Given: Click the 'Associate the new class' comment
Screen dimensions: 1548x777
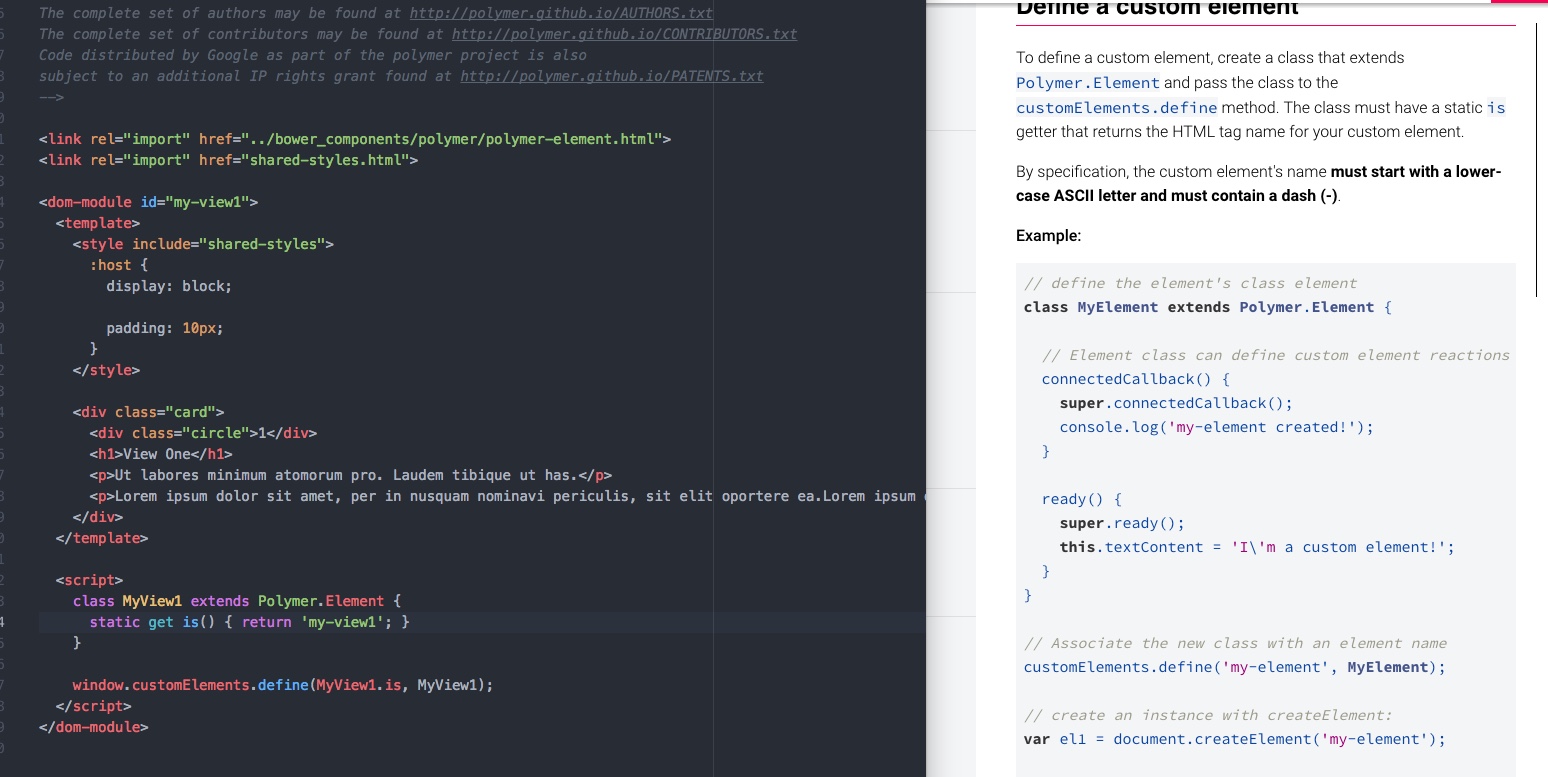Looking at the screenshot, I should 1235,643.
